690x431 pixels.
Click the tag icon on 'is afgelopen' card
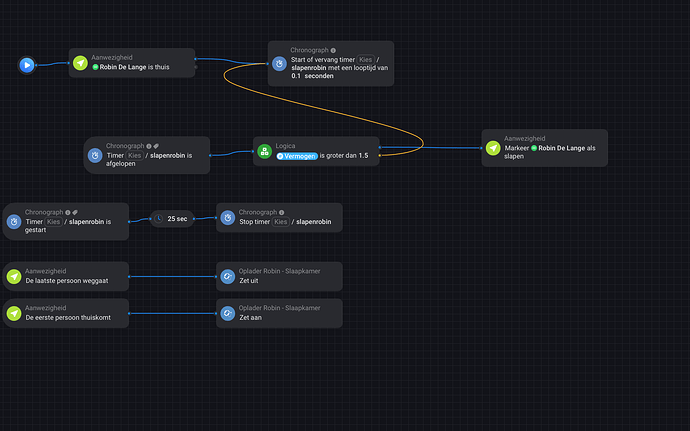[x=156, y=146]
